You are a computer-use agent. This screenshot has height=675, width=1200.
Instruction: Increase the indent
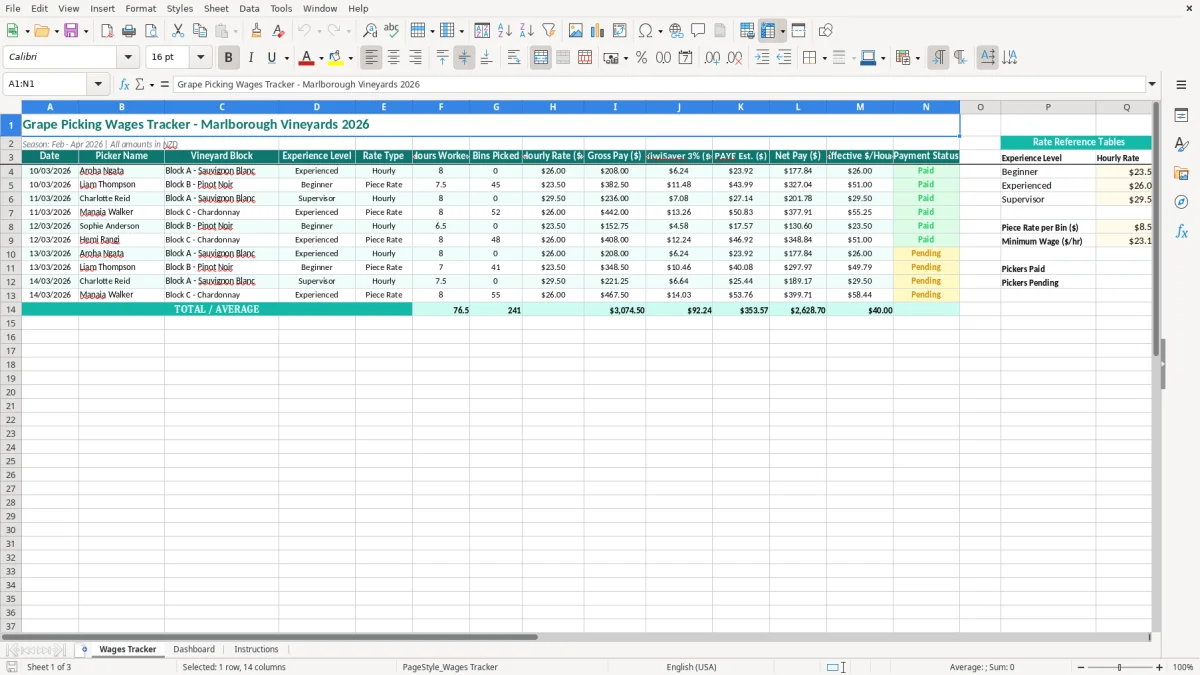[763, 58]
